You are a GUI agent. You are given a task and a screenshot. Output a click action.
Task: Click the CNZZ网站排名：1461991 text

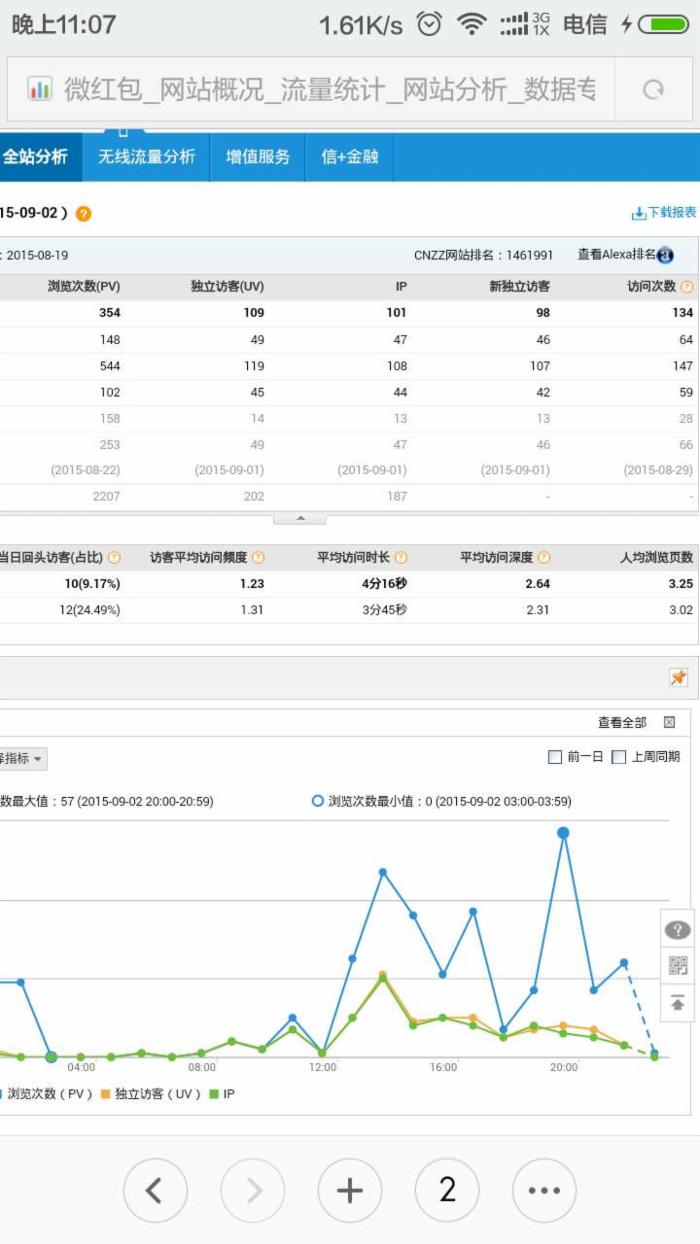(x=484, y=256)
